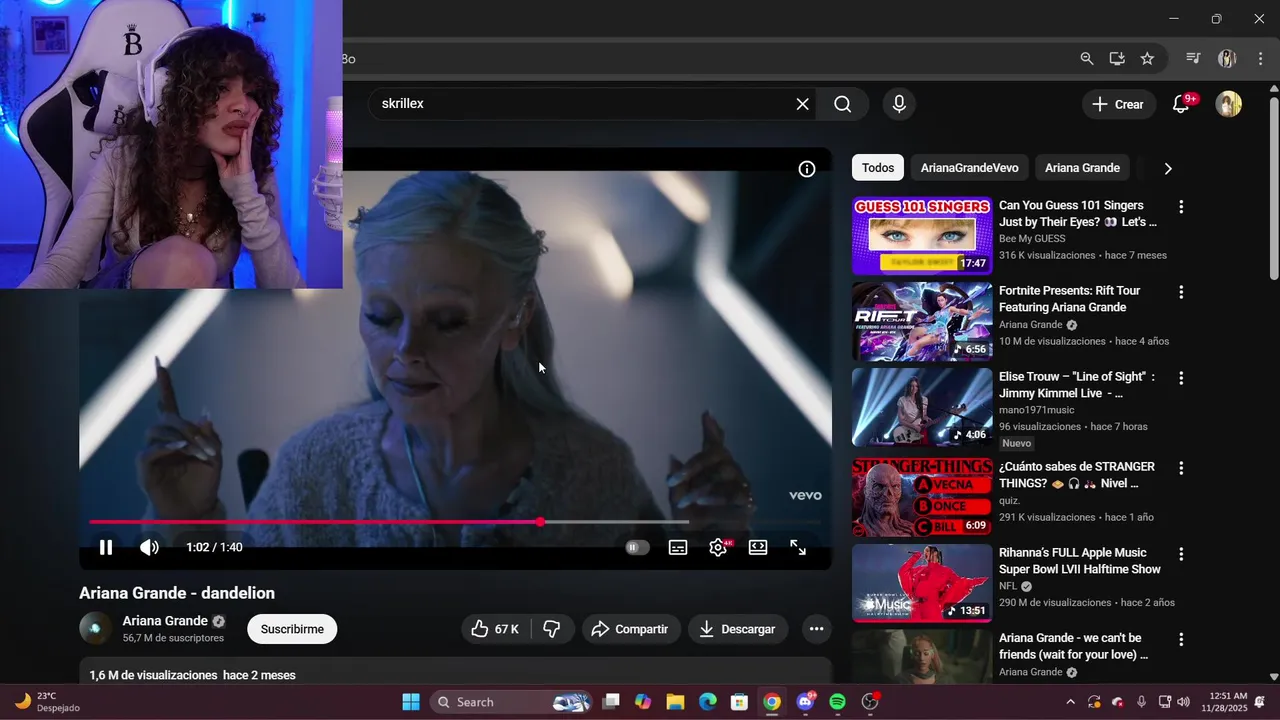Select the Ariana Grande filter chip

1082,168
